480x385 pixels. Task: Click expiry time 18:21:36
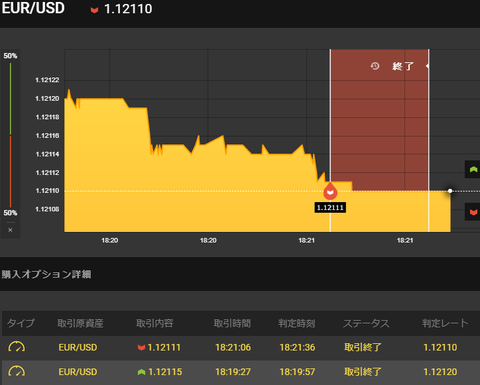tap(297, 347)
